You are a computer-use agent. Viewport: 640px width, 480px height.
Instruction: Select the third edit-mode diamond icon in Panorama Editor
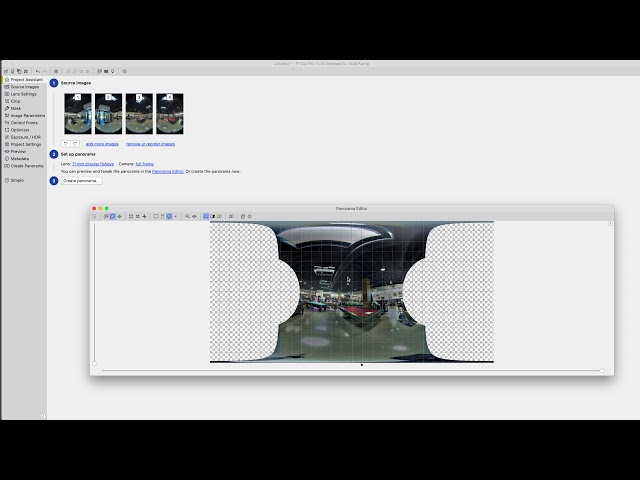tap(120, 216)
